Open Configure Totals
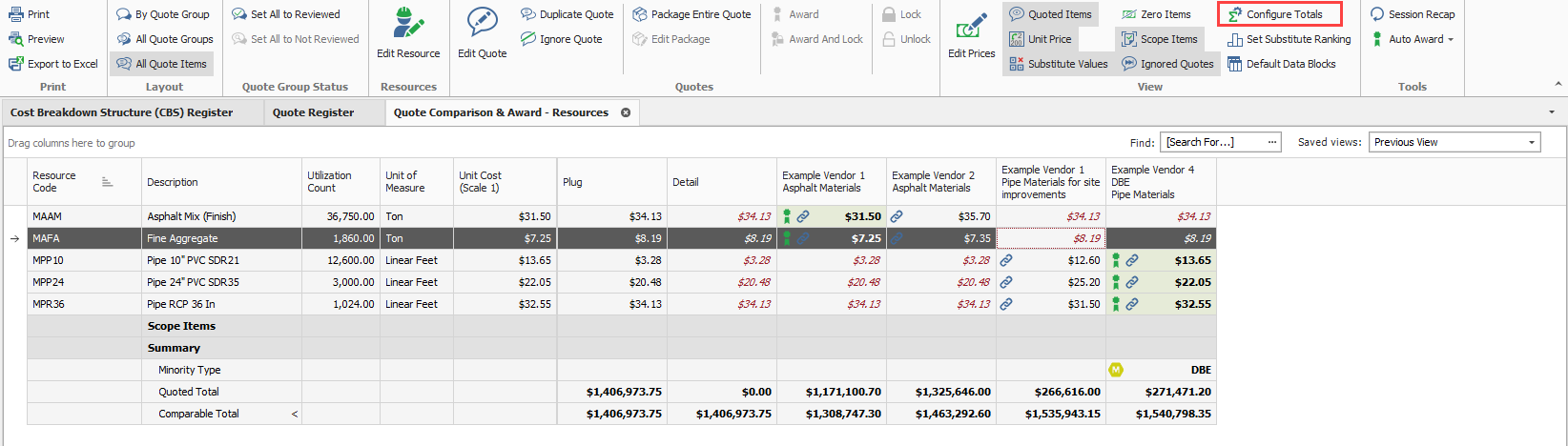Viewport: 1568px width, 446px height. tap(1278, 14)
